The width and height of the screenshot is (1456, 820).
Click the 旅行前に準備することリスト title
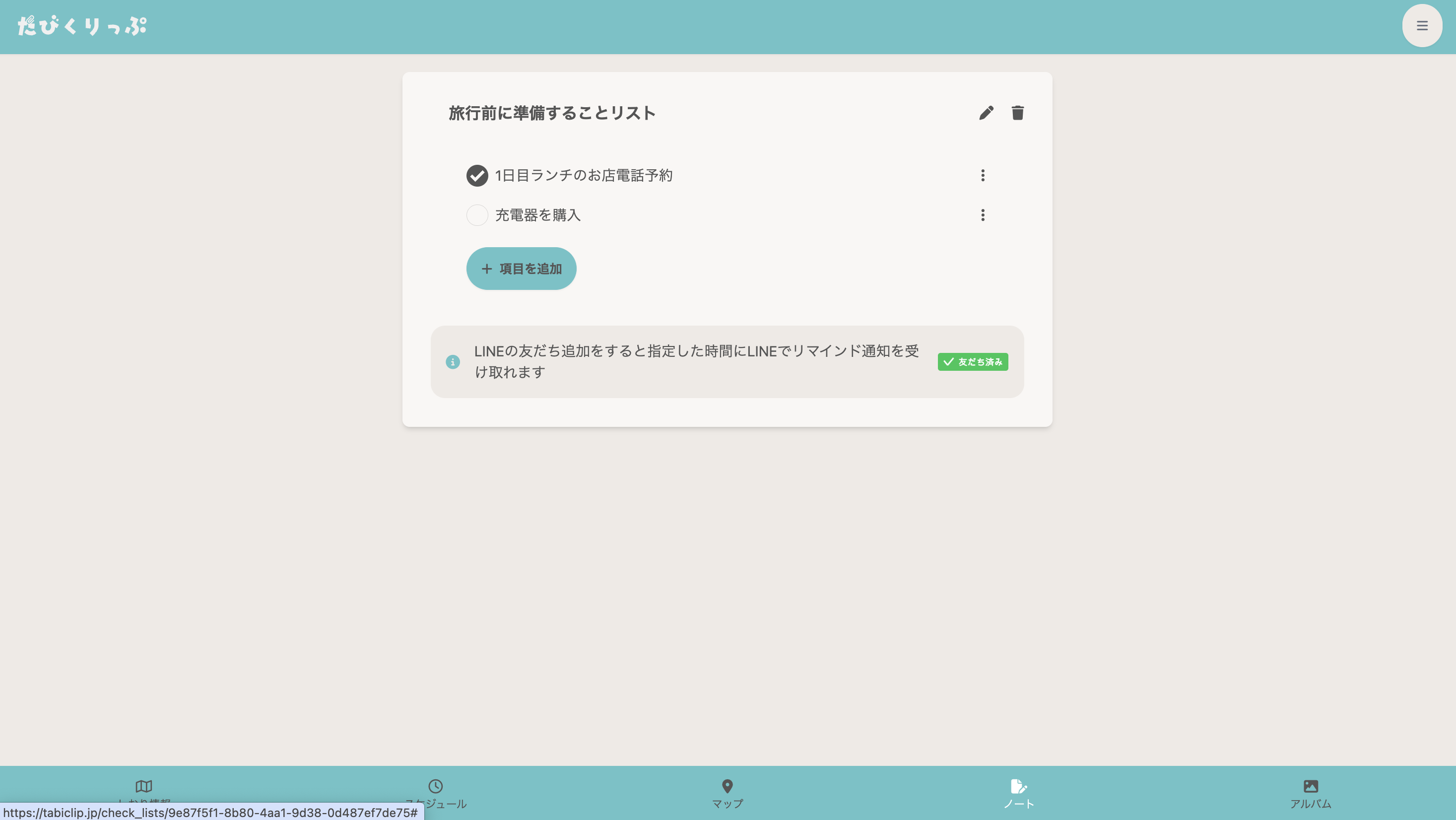coord(552,113)
